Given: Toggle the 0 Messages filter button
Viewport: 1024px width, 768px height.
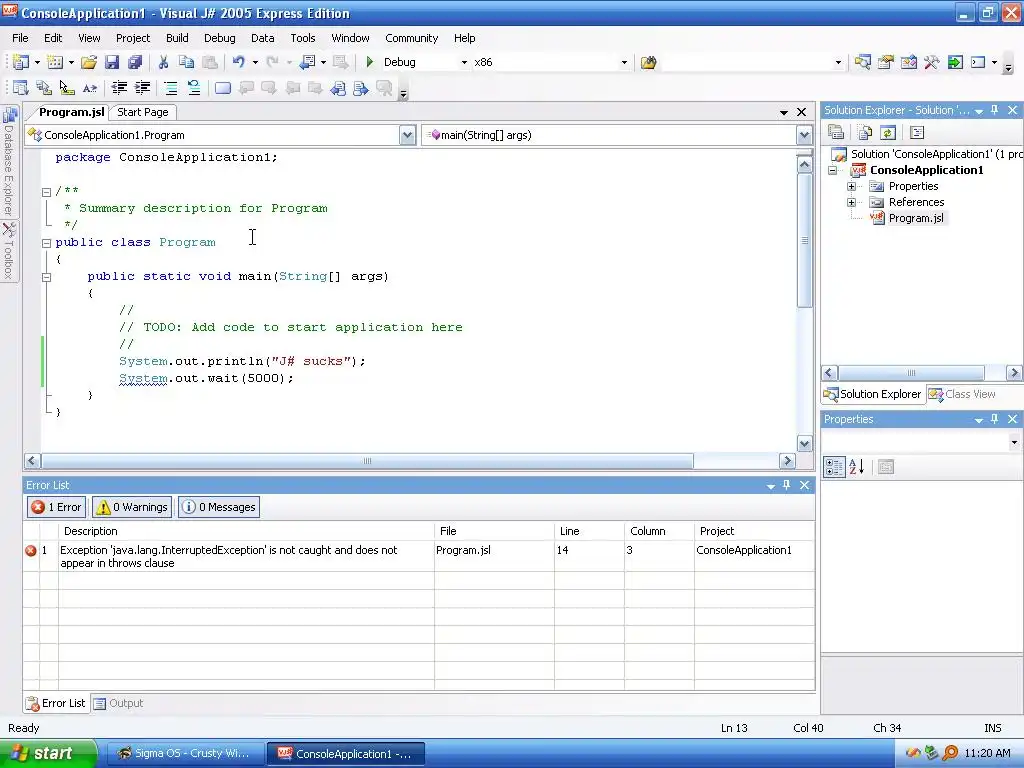Looking at the screenshot, I should [219, 507].
